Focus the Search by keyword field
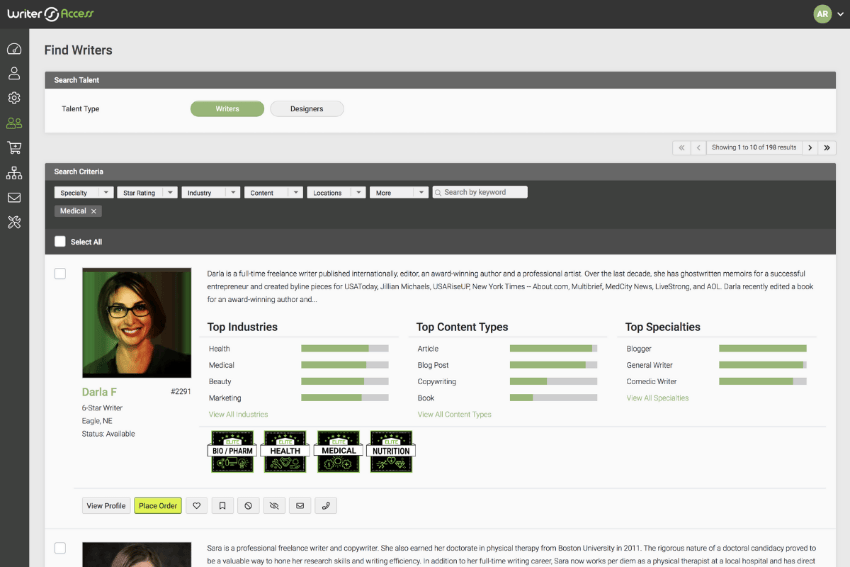The image size is (850, 567). pos(480,192)
